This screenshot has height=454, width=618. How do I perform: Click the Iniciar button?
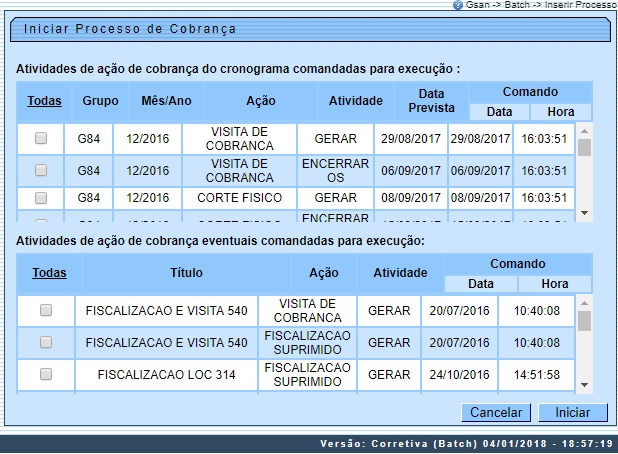(x=573, y=413)
